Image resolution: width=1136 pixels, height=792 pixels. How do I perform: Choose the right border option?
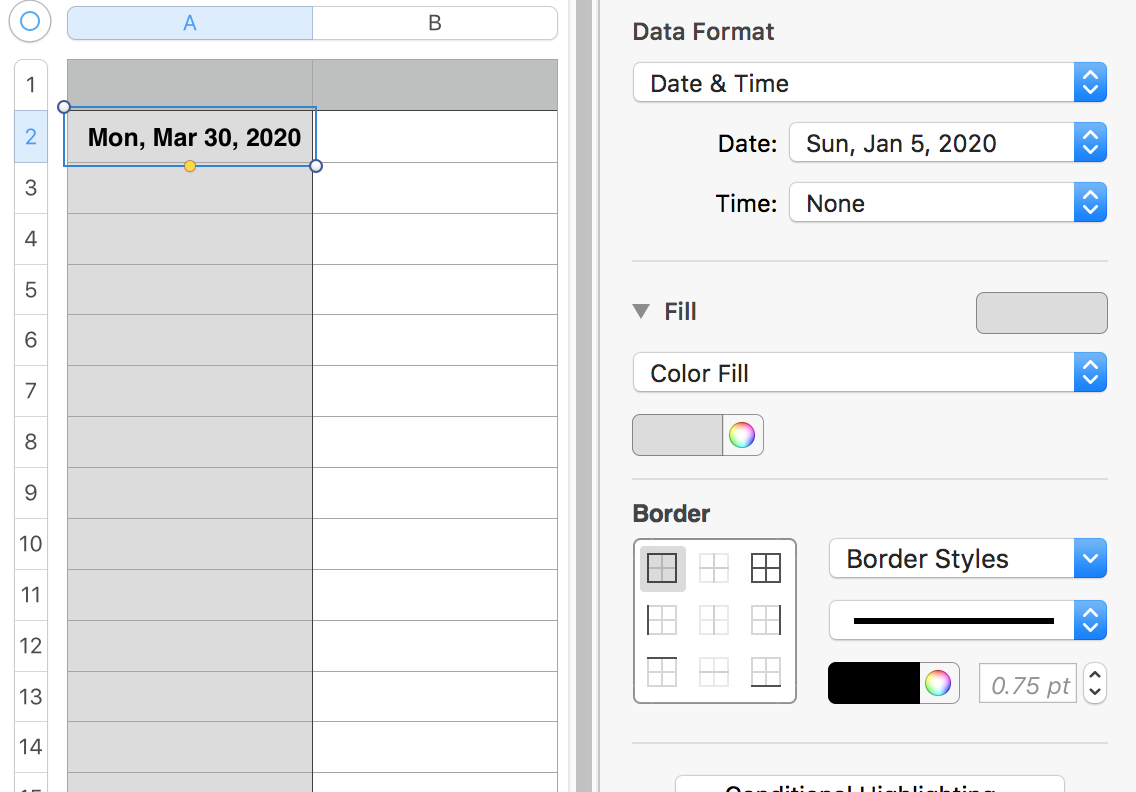point(766,620)
